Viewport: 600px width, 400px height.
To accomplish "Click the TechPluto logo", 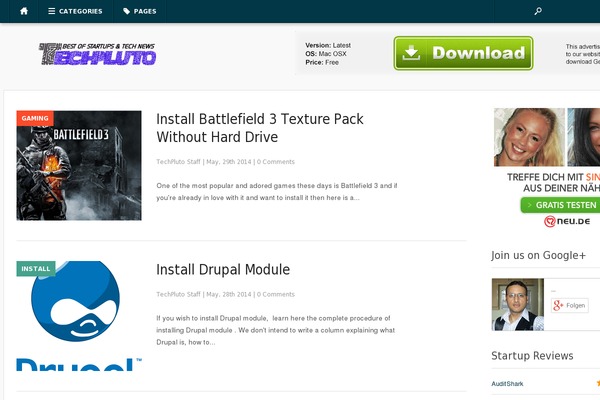I will pyautogui.click(x=98, y=54).
